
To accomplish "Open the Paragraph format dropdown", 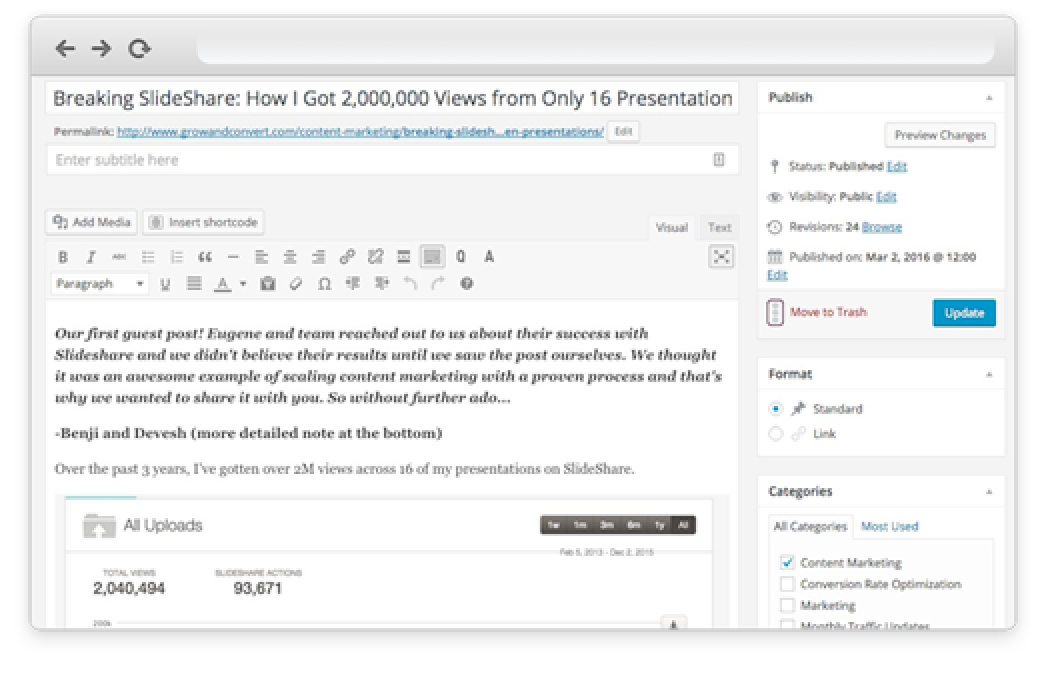I will [x=99, y=284].
